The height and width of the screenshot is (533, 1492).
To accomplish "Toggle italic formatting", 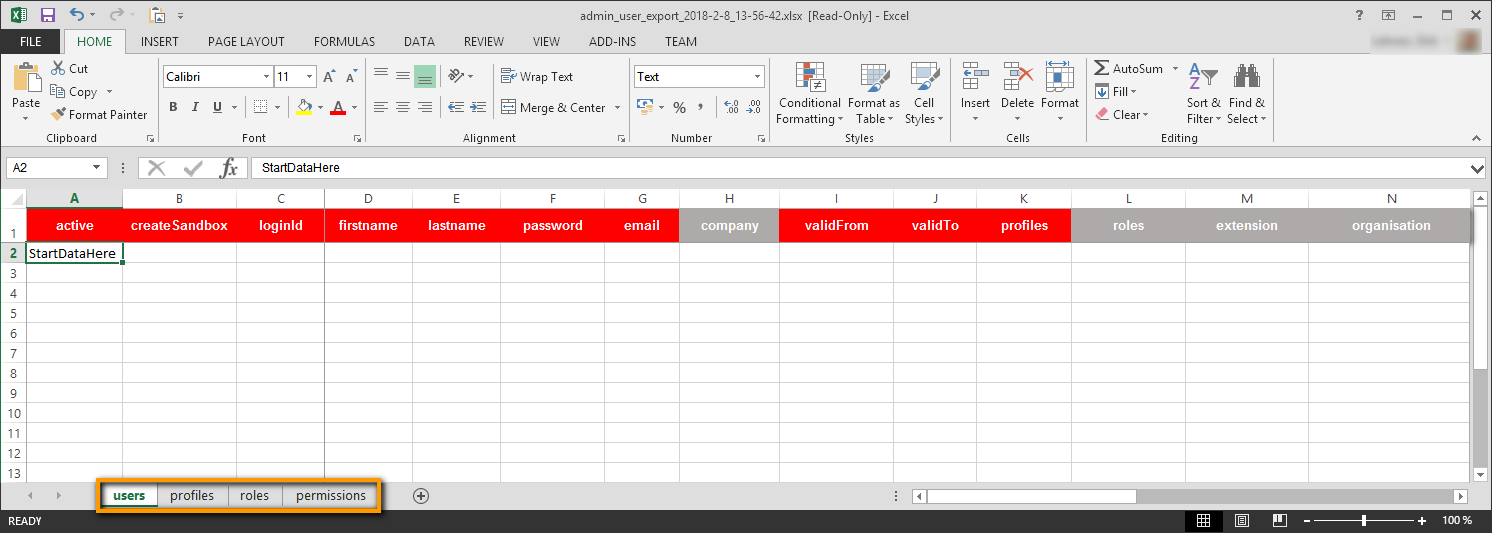I will 194,108.
